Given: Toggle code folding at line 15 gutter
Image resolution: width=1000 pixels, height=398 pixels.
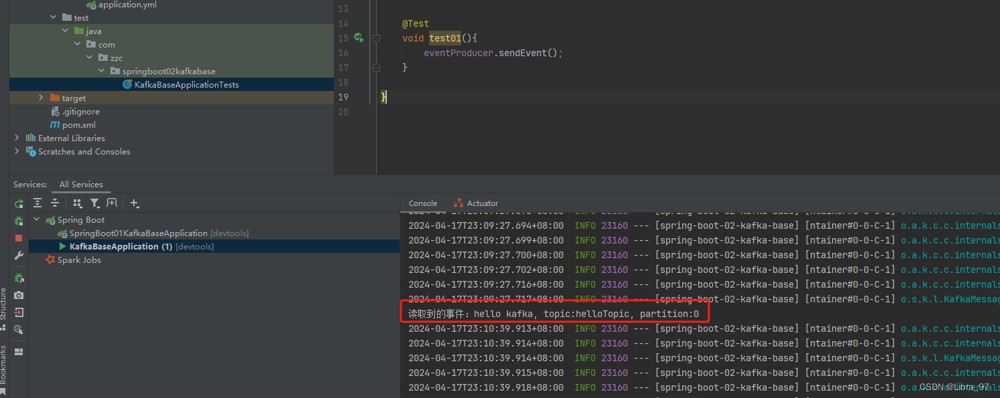Looking at the screenshot, I should coord(376,38).
